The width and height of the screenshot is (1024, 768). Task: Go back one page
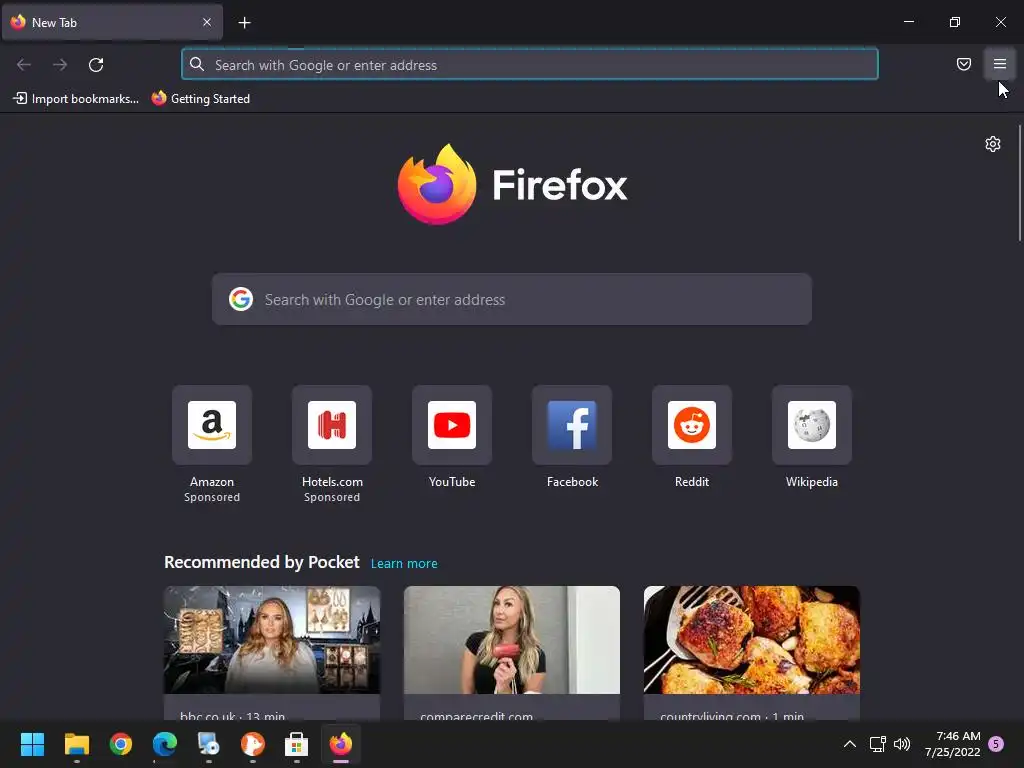pos(24,65)
